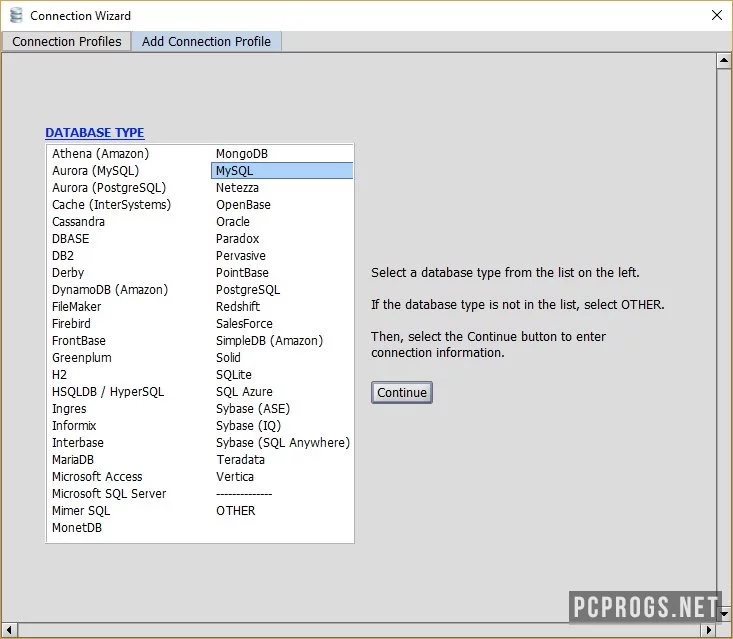Image resolution: width=733 pixels, height=639 pixels.
Task: Pick Greenplum from the list
Action: [x=81, y=358]
